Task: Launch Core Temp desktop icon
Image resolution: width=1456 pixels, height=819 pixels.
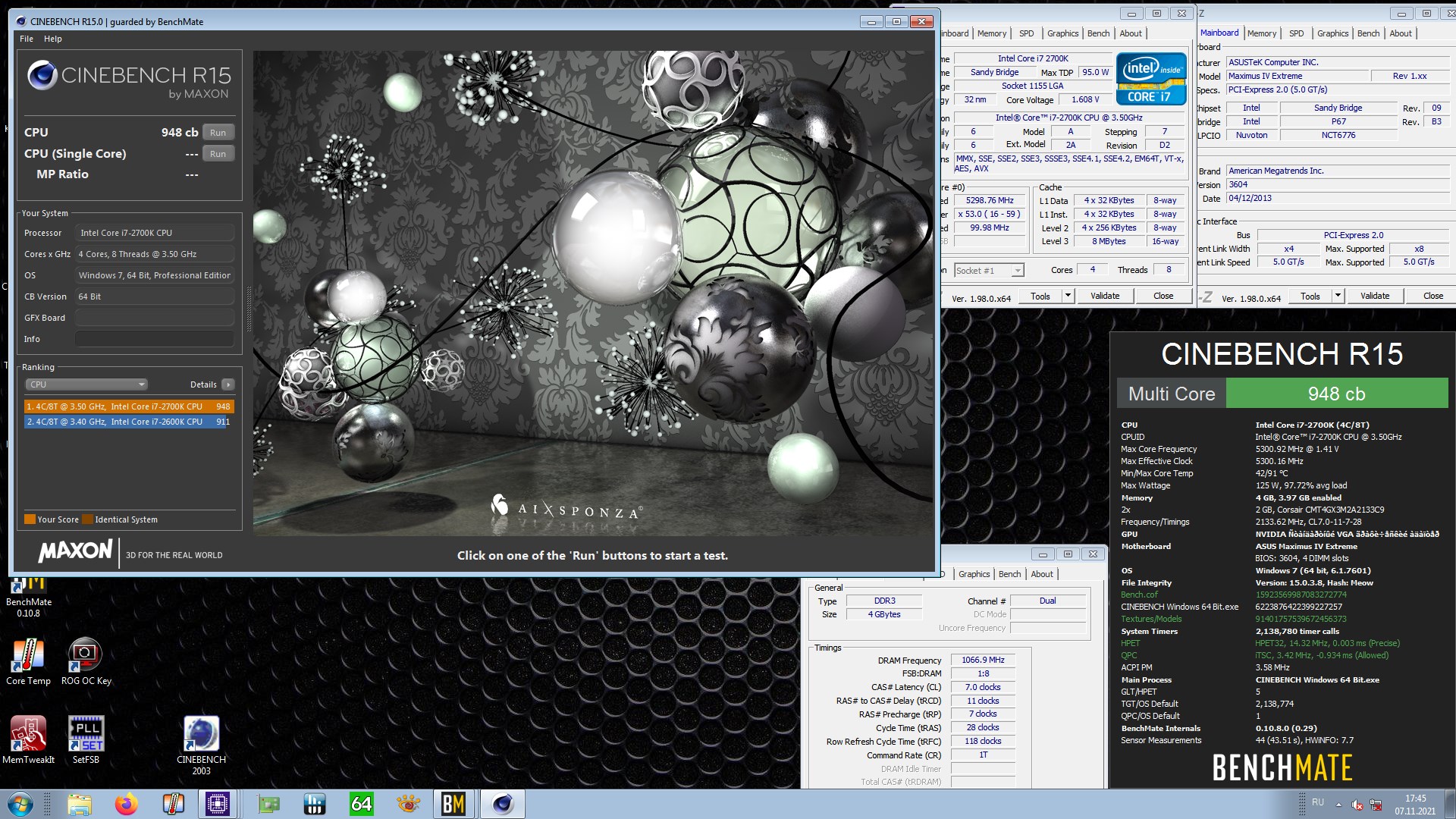Action: click(28, 661)
